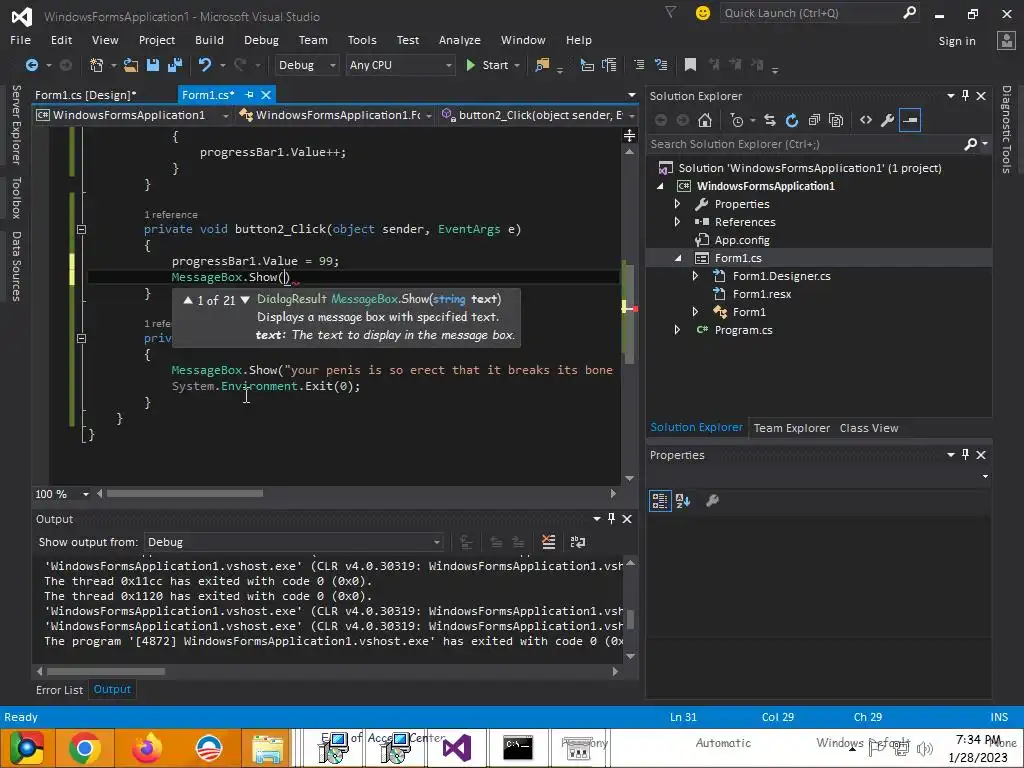Viewport: 1024px width, 768px height.
Task: Undo the last edit with Undo icon
Action: tap(205, 65)
